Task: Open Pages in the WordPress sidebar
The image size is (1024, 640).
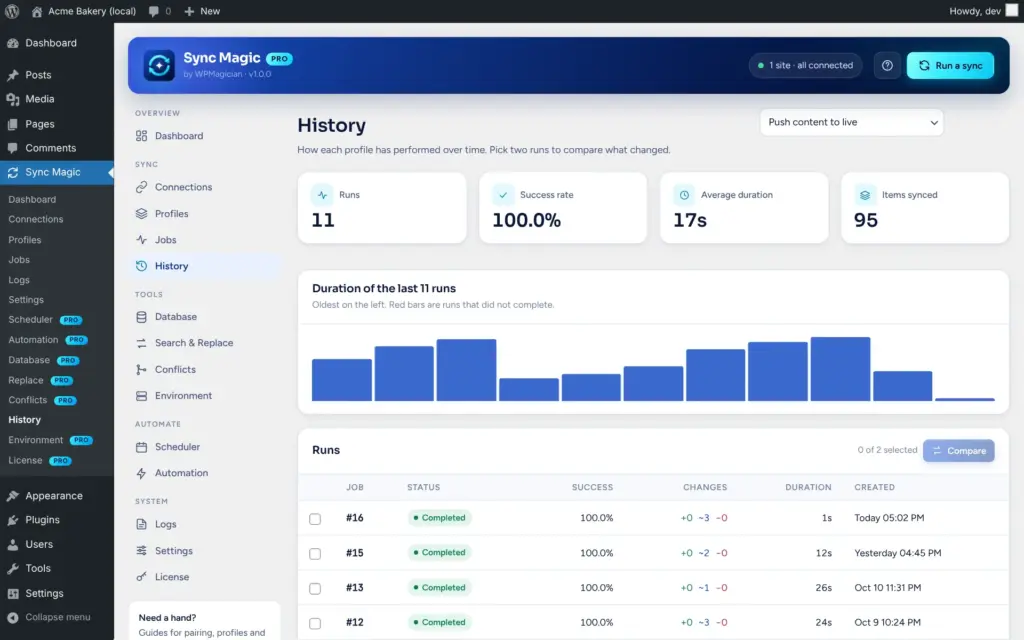Action: click(57, 124)
